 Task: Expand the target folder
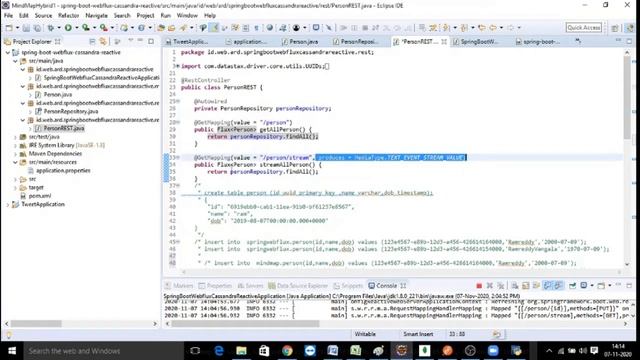[15, 188]
